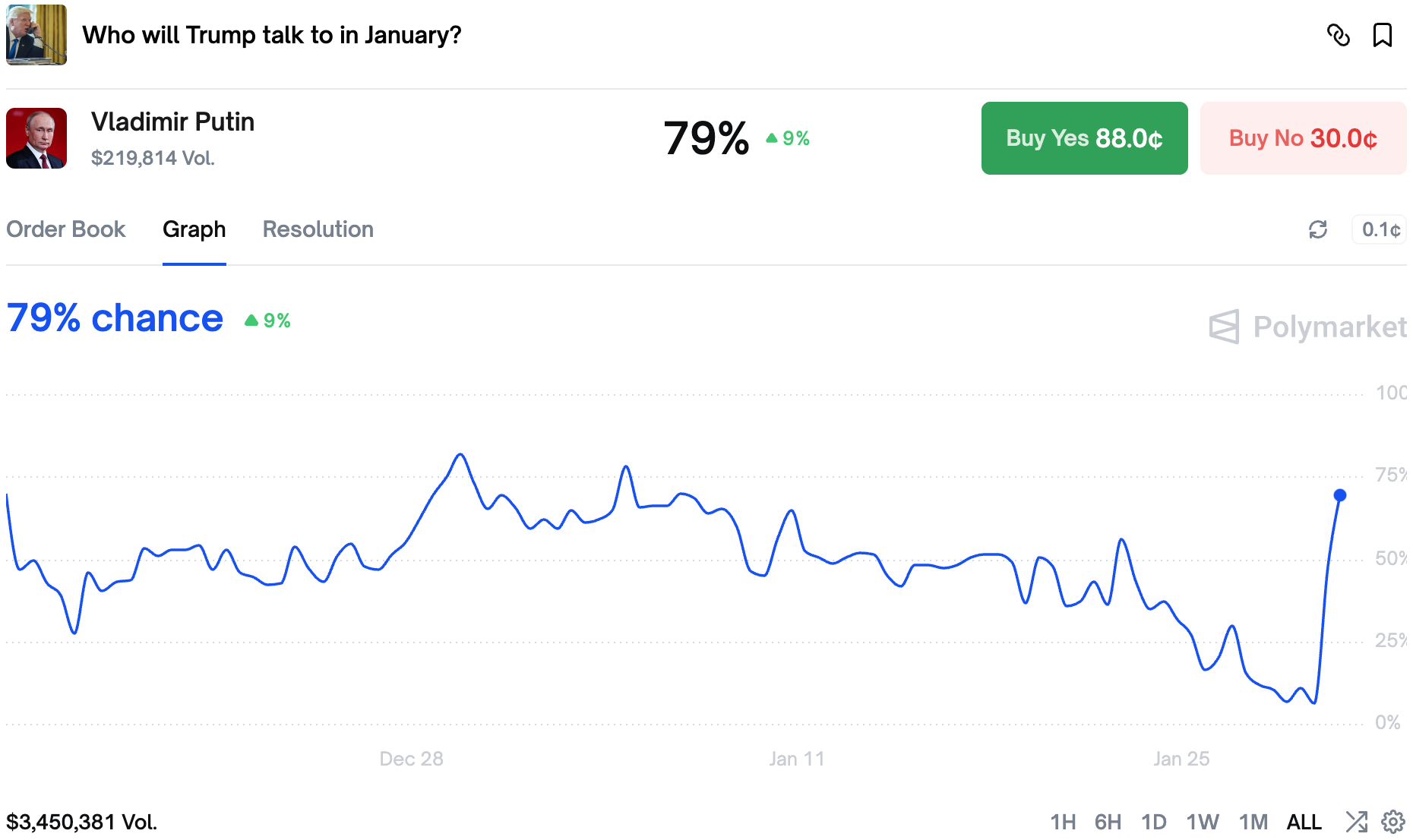Set chart range to 1H
This screenshot has width=1413, height=840.
coord(1063,822)
